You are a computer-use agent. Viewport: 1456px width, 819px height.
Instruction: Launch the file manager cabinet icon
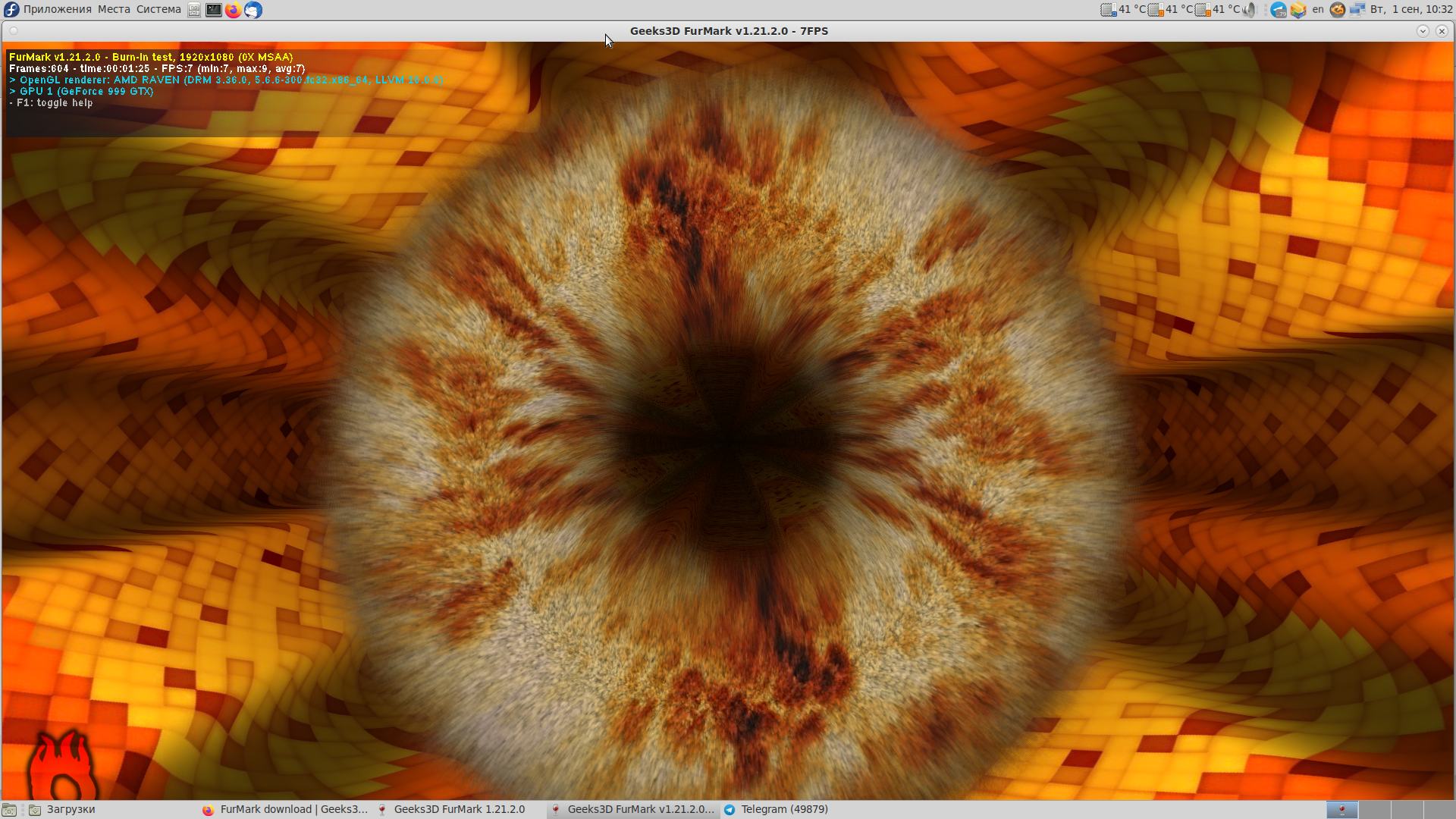(194, 10)
